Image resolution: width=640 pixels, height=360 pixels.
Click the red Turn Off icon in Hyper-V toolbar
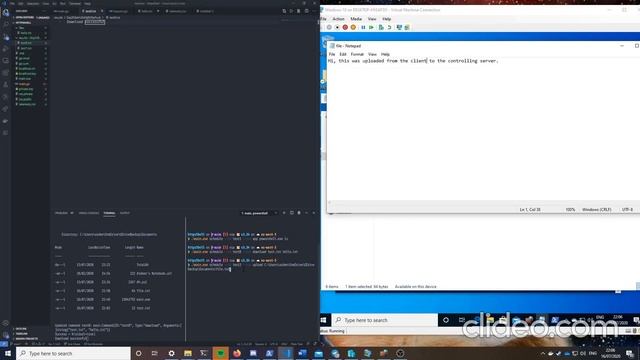pyautogui.click(x=345, y=27)
